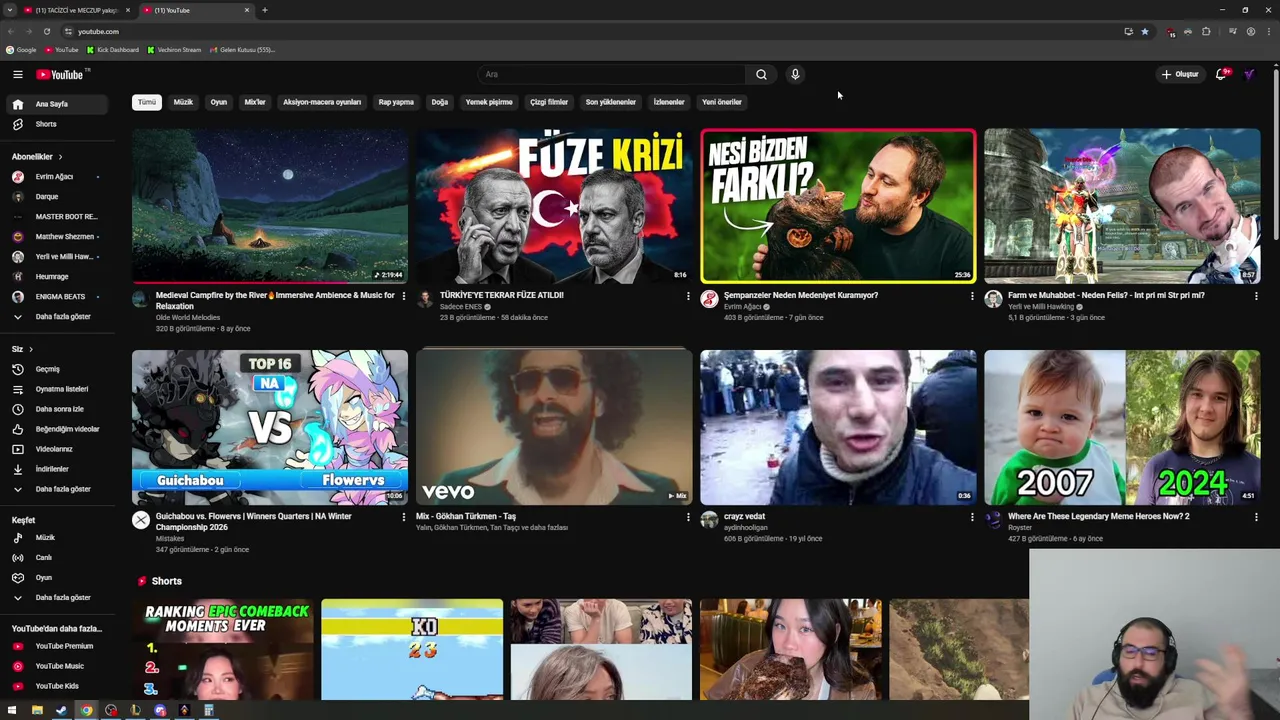Open FÜZE KRİZİ video thumbnail
This screenshot has height=720, width=1280.
[x=554, y=206]
